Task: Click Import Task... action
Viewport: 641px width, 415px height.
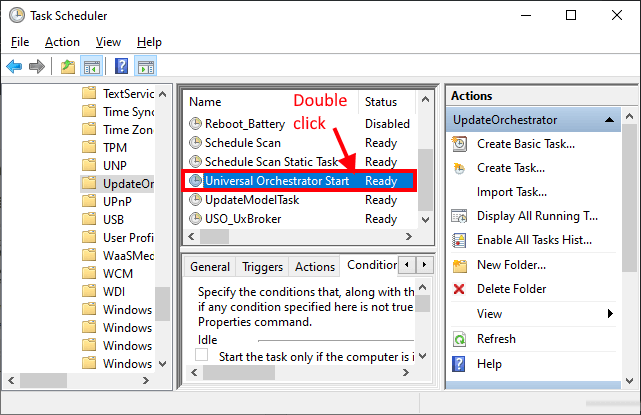Action: pyautogui.click(x=511, y=192)
